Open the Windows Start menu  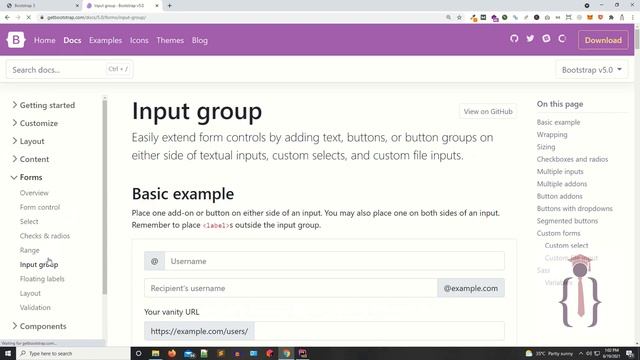click(x=8, y=353)
